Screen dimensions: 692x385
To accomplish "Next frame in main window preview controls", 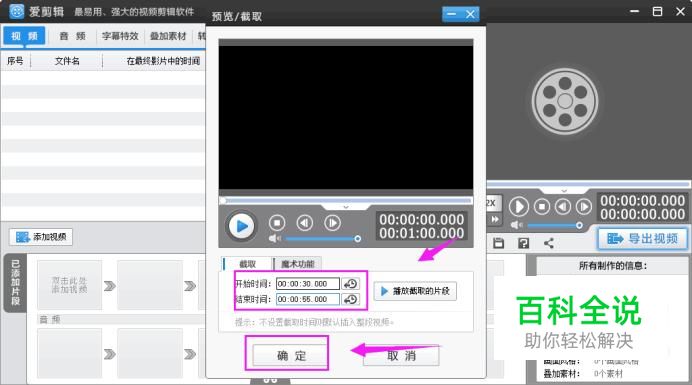I will (x=584, y=207).
